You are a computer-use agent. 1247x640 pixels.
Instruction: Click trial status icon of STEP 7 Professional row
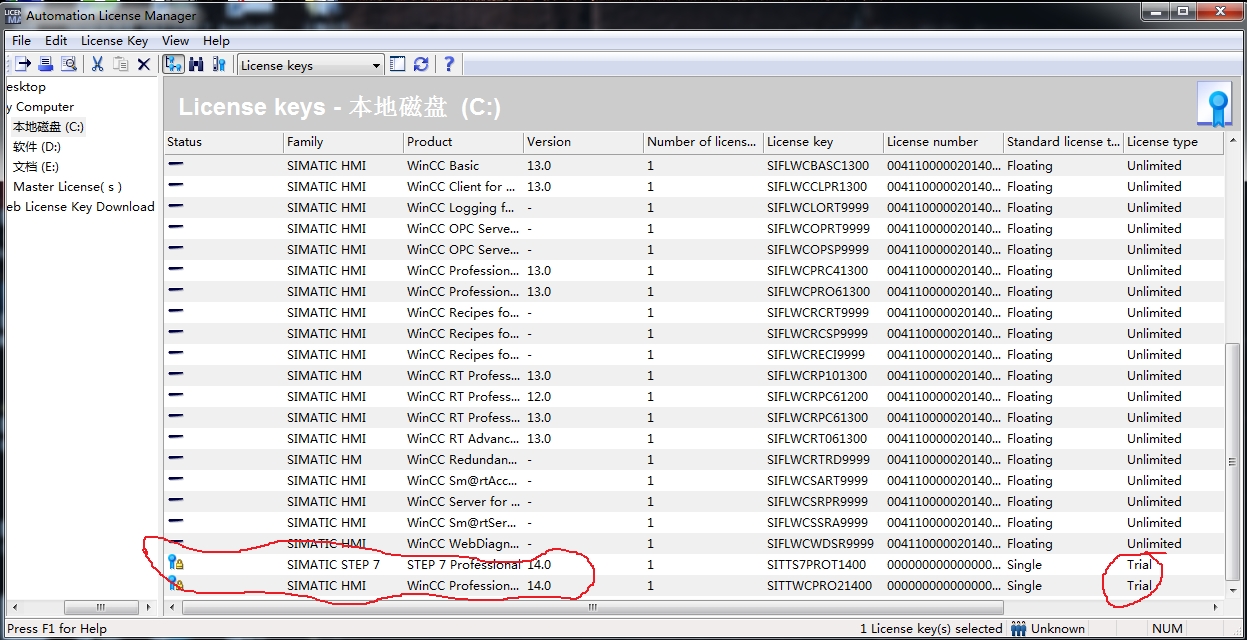pos(175,564)
